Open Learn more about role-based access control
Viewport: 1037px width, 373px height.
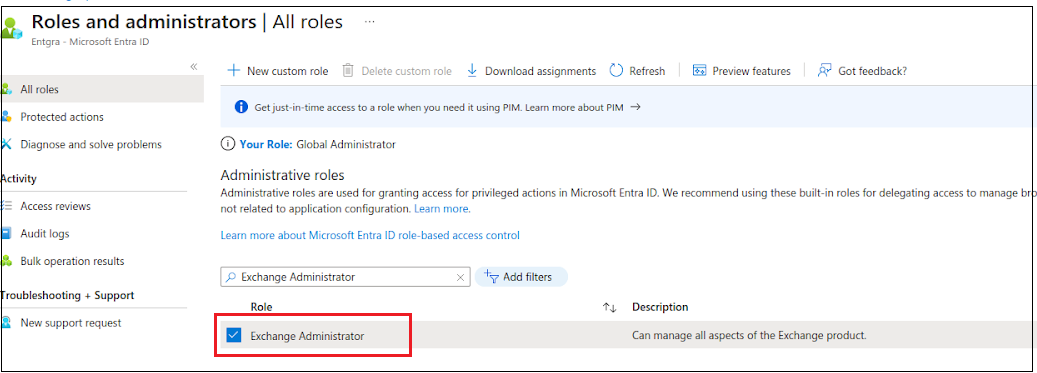point(370,235)
